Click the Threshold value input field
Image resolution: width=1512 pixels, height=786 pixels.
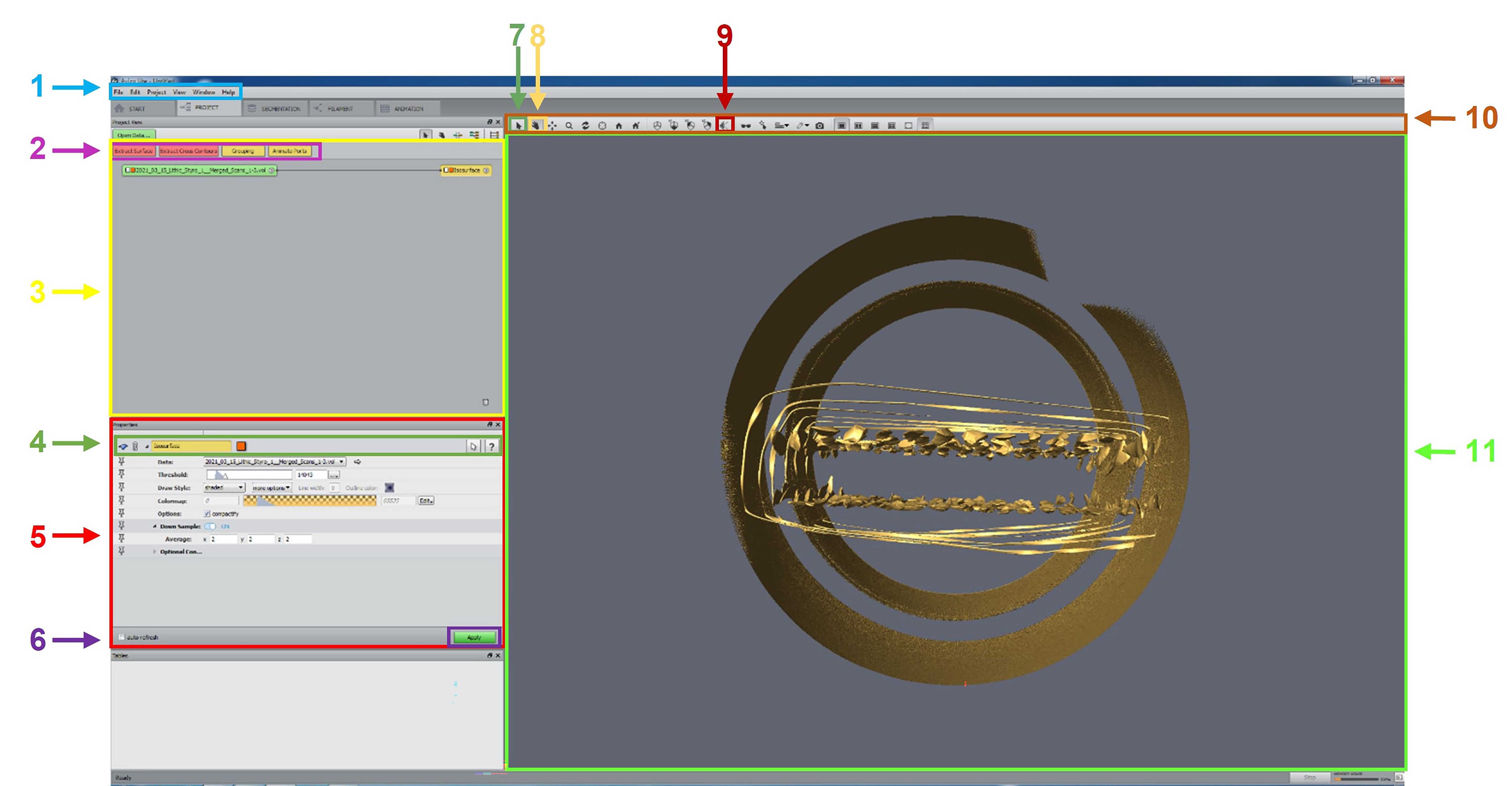(x=311, y=475)
